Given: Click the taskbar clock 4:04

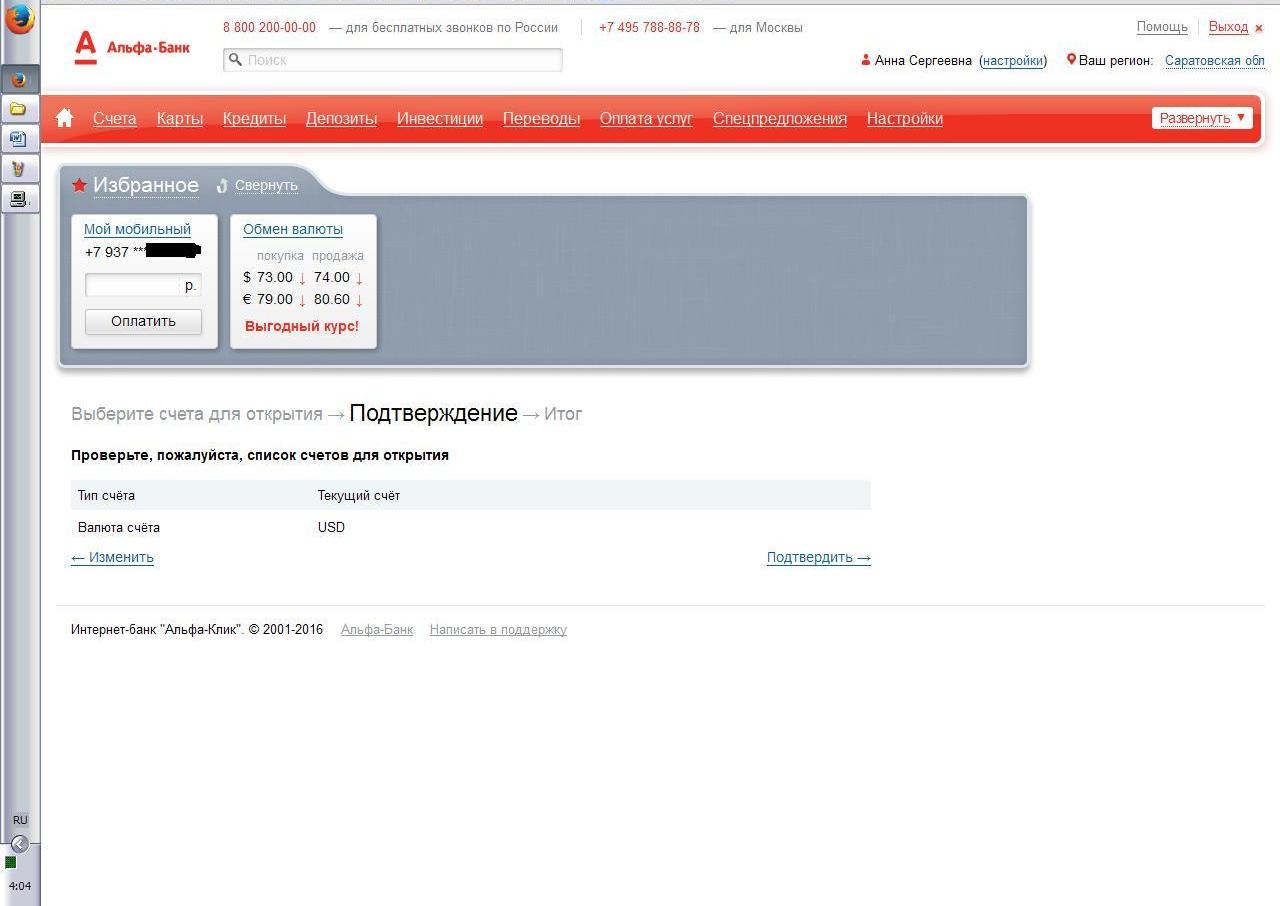Looking at the screenshot, I should [x=20, y=886].
